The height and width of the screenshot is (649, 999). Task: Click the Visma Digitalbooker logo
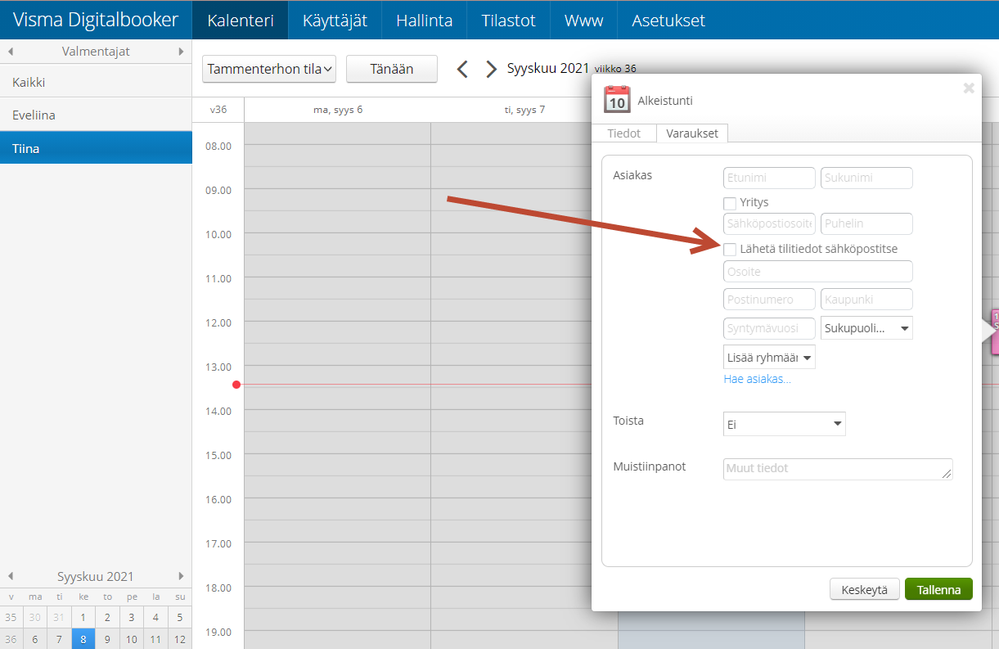(x=96, y=20)
